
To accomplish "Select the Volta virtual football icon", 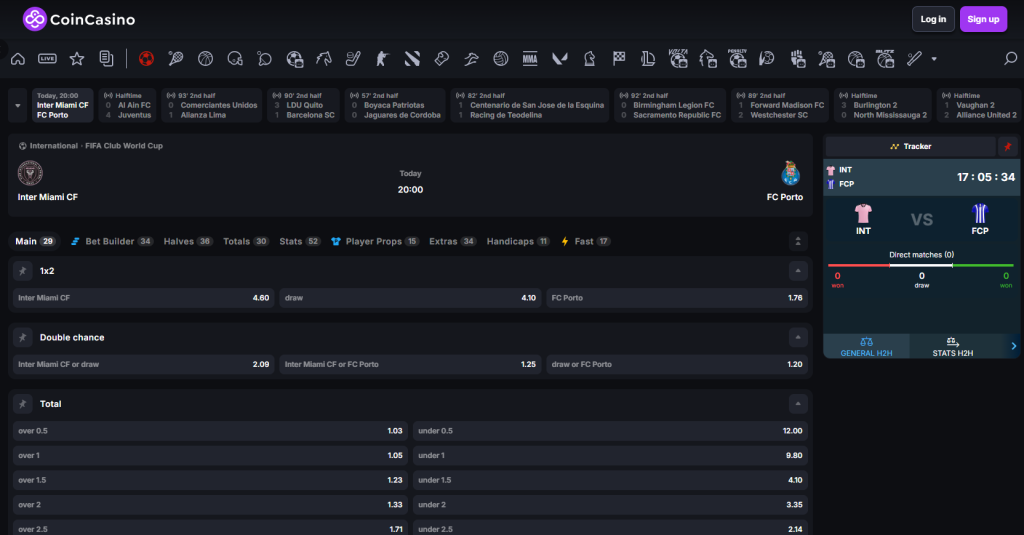I will pos(678,59).
